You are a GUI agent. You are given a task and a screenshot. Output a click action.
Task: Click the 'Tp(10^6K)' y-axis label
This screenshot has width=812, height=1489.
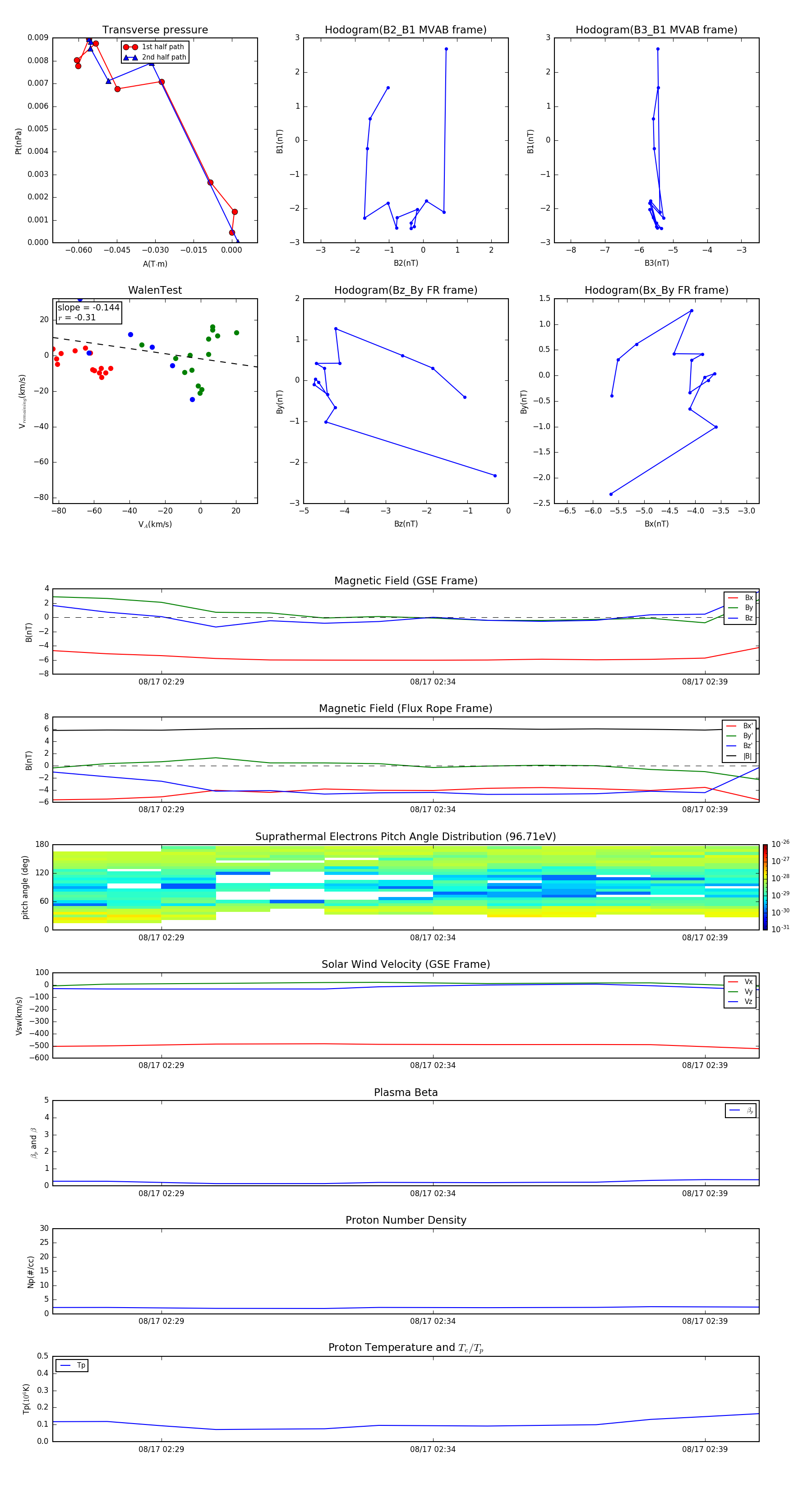26,1399
